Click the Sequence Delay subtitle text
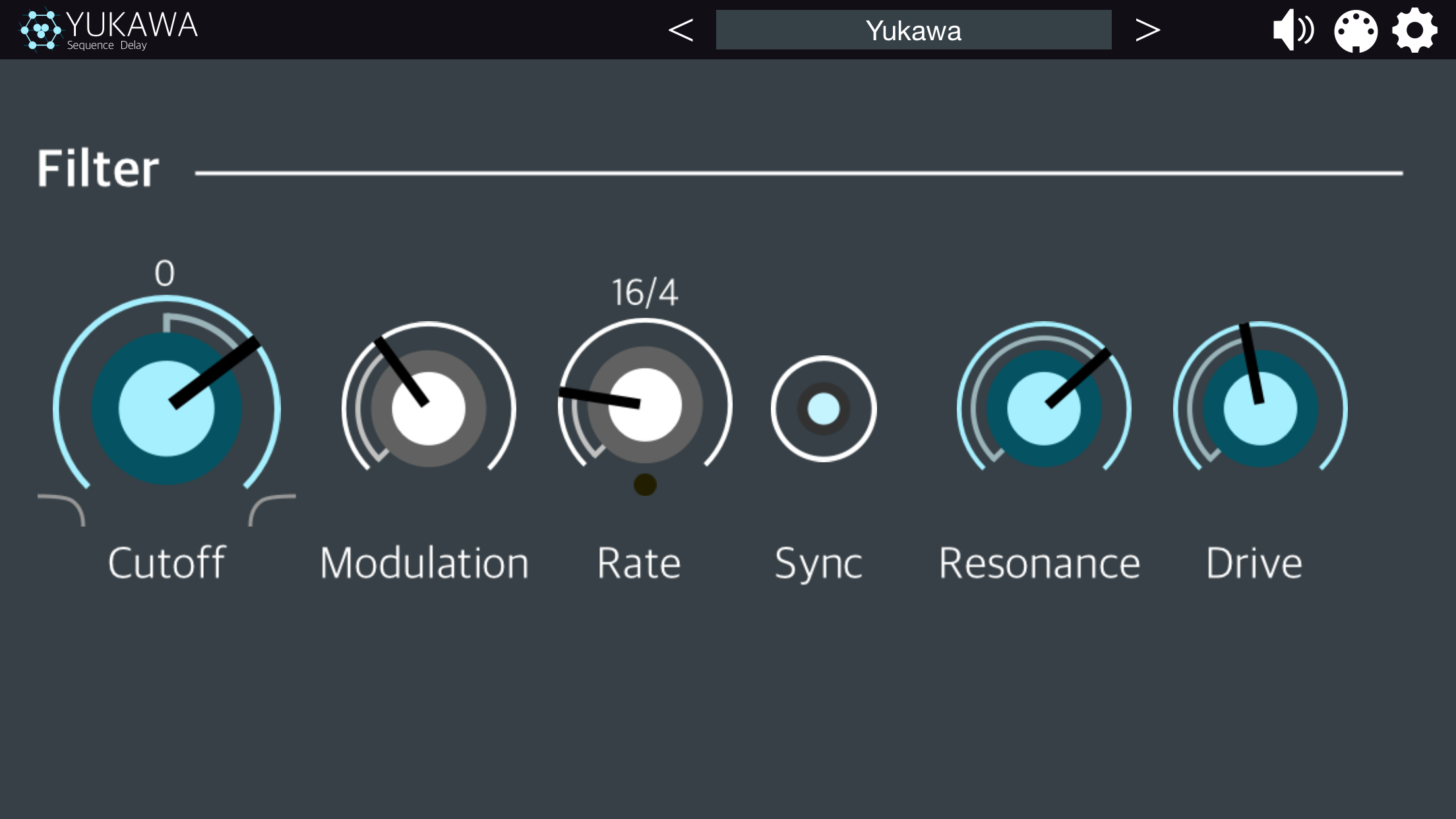Screen dimensions: 1456x819 coord(107,46)
